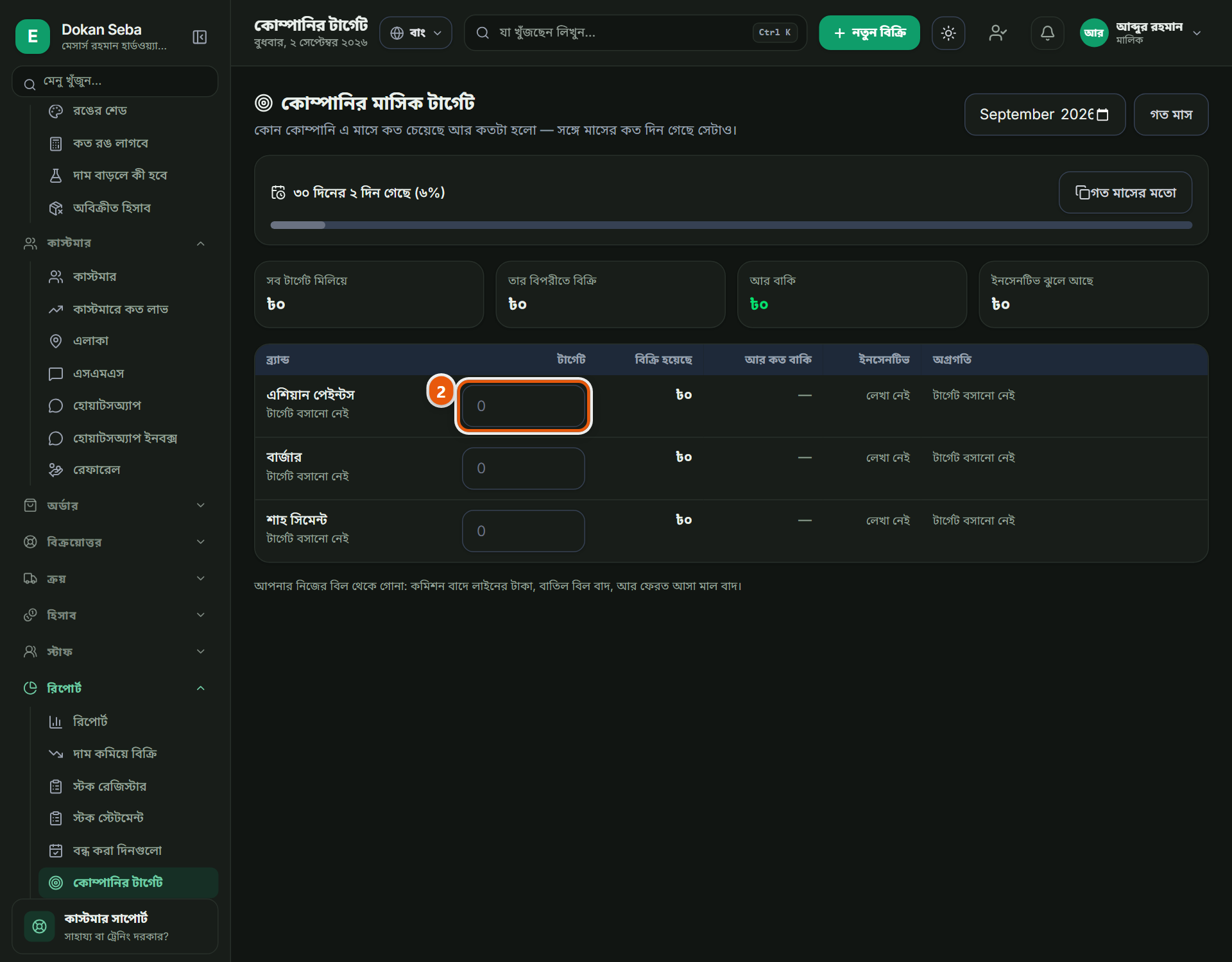This screenshot has width=1232, height=962.
Task: Focus the বার্জার target input field
Action: 524,469
